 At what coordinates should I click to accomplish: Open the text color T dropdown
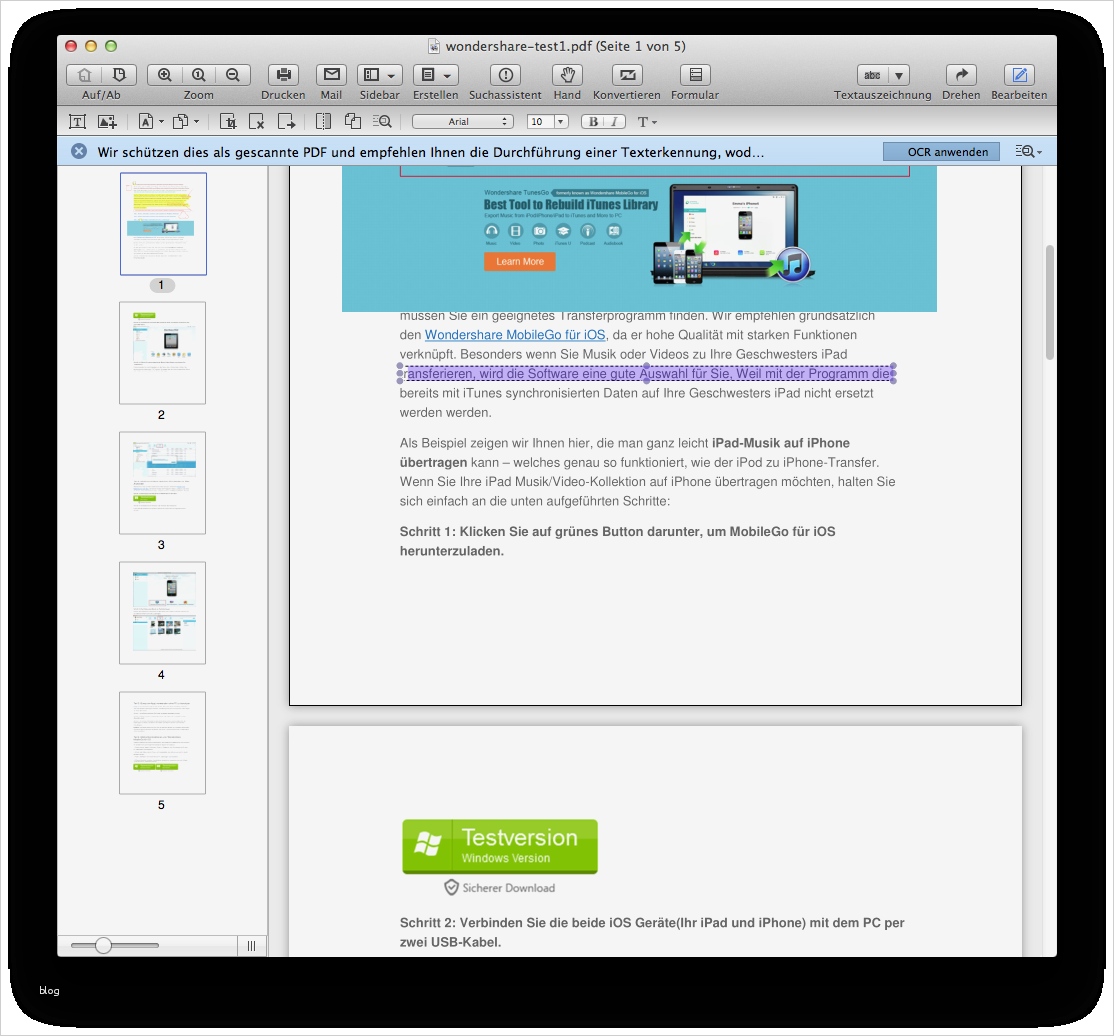[647, 122]
